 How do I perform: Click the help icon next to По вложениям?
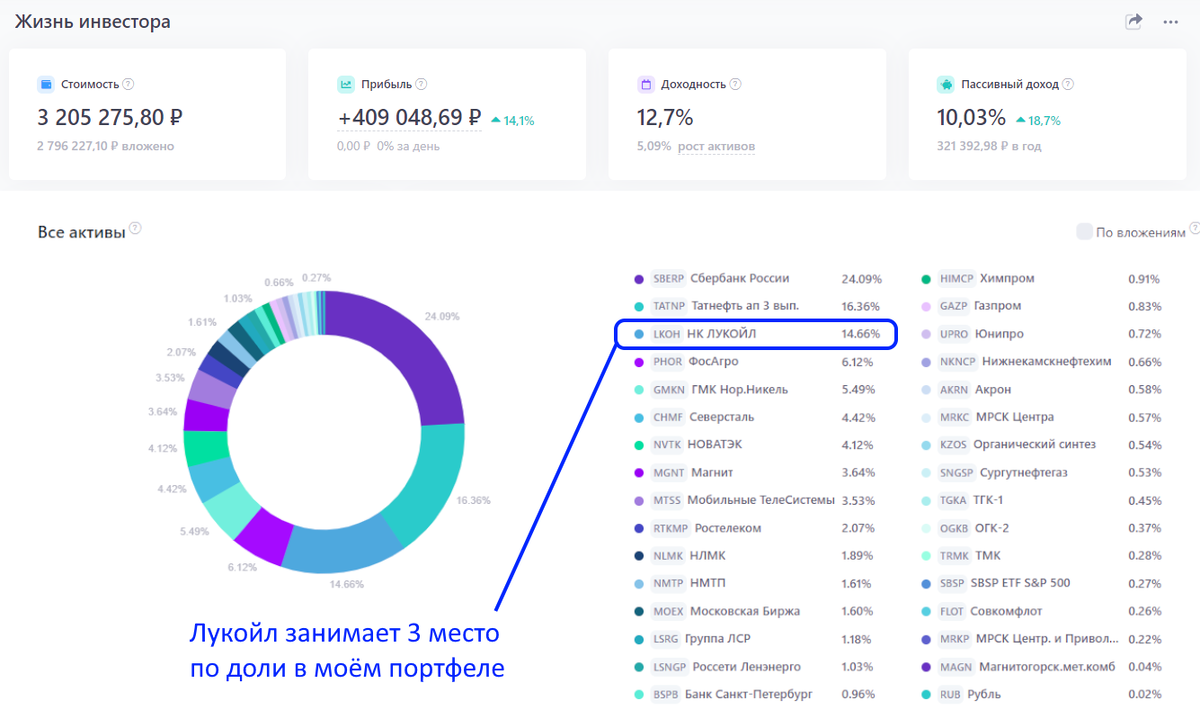1194,229
